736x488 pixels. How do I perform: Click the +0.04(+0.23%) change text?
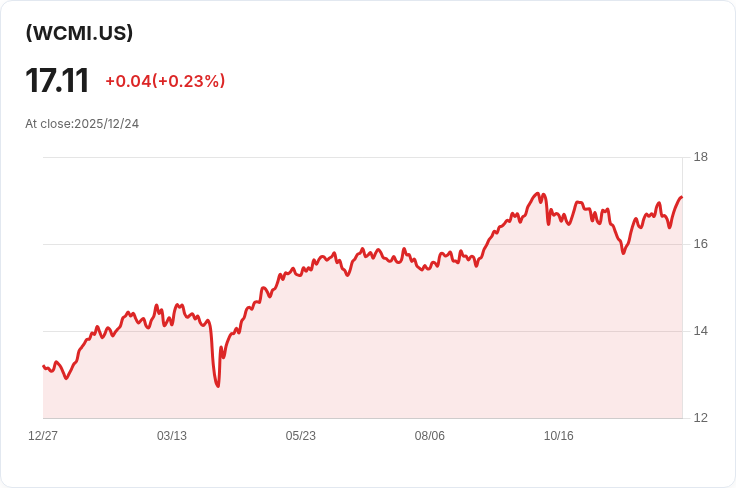pyautogui.click(x=165, y=81)
